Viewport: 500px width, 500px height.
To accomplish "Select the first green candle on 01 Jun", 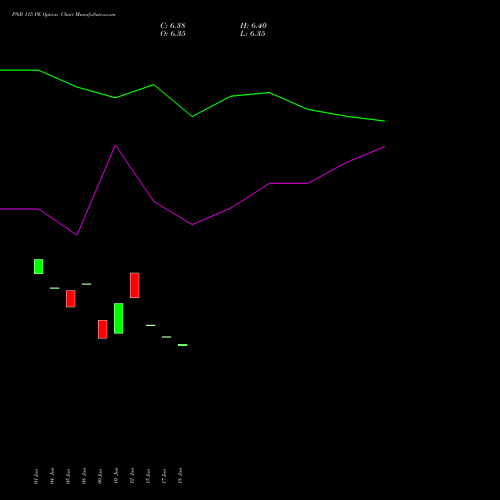I will tap(39, 266).
